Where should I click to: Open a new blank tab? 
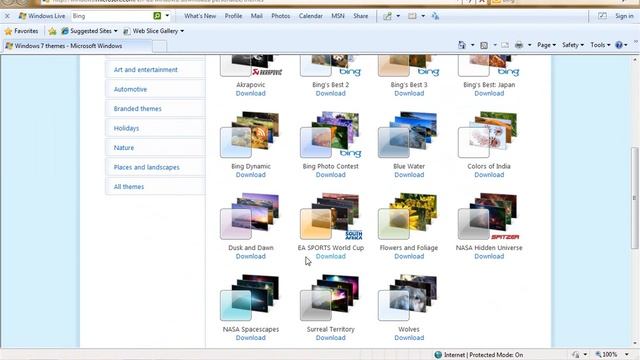click(x=160, y=47)
